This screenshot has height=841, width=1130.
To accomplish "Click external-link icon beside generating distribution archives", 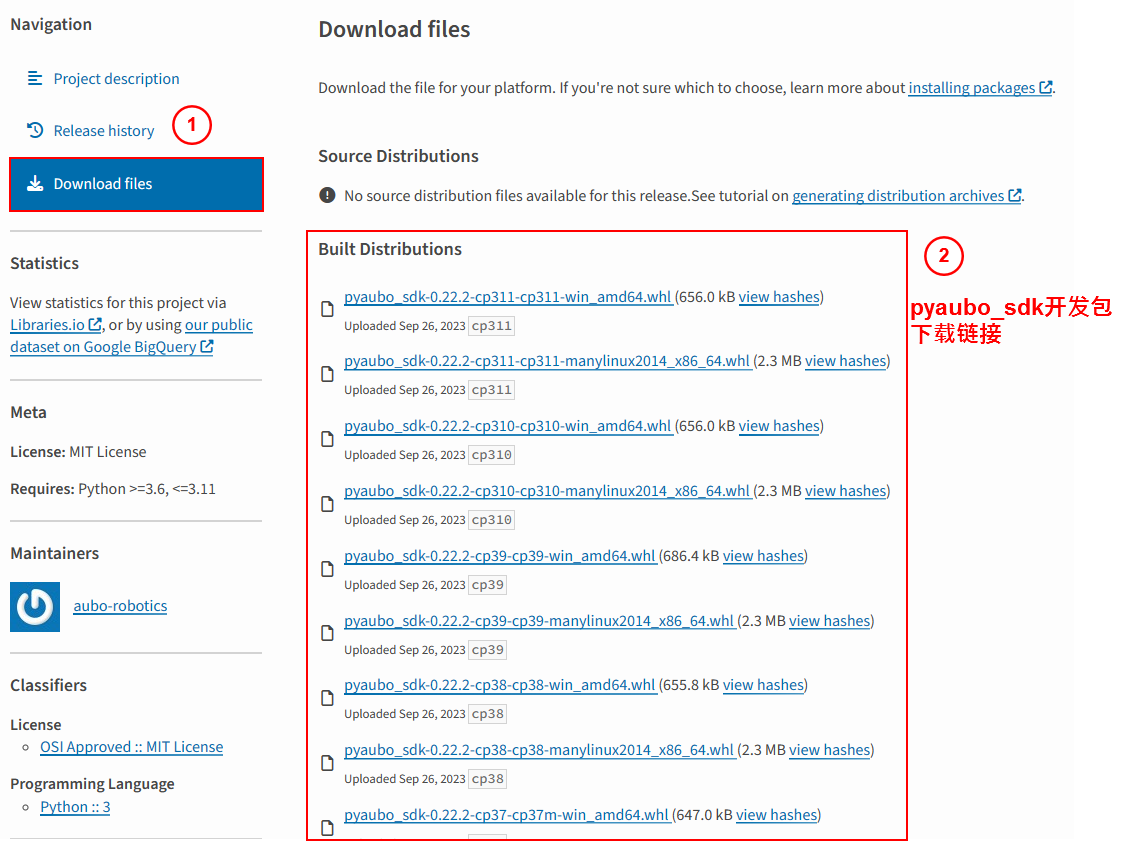I will point(1015,195).
